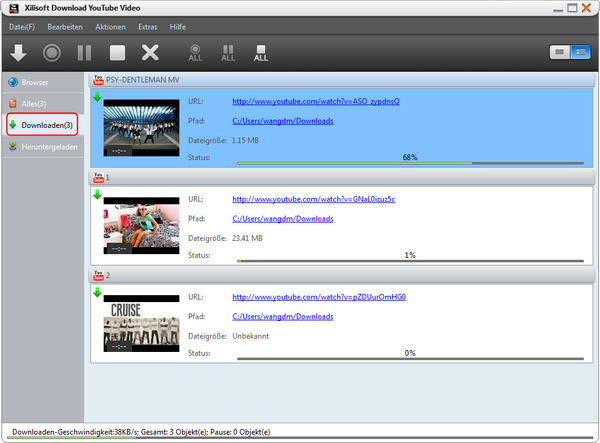Delete the selected task with X icon
Image resolution: width=600 pixels, height=443 pixels.
(x=150, y=53)
